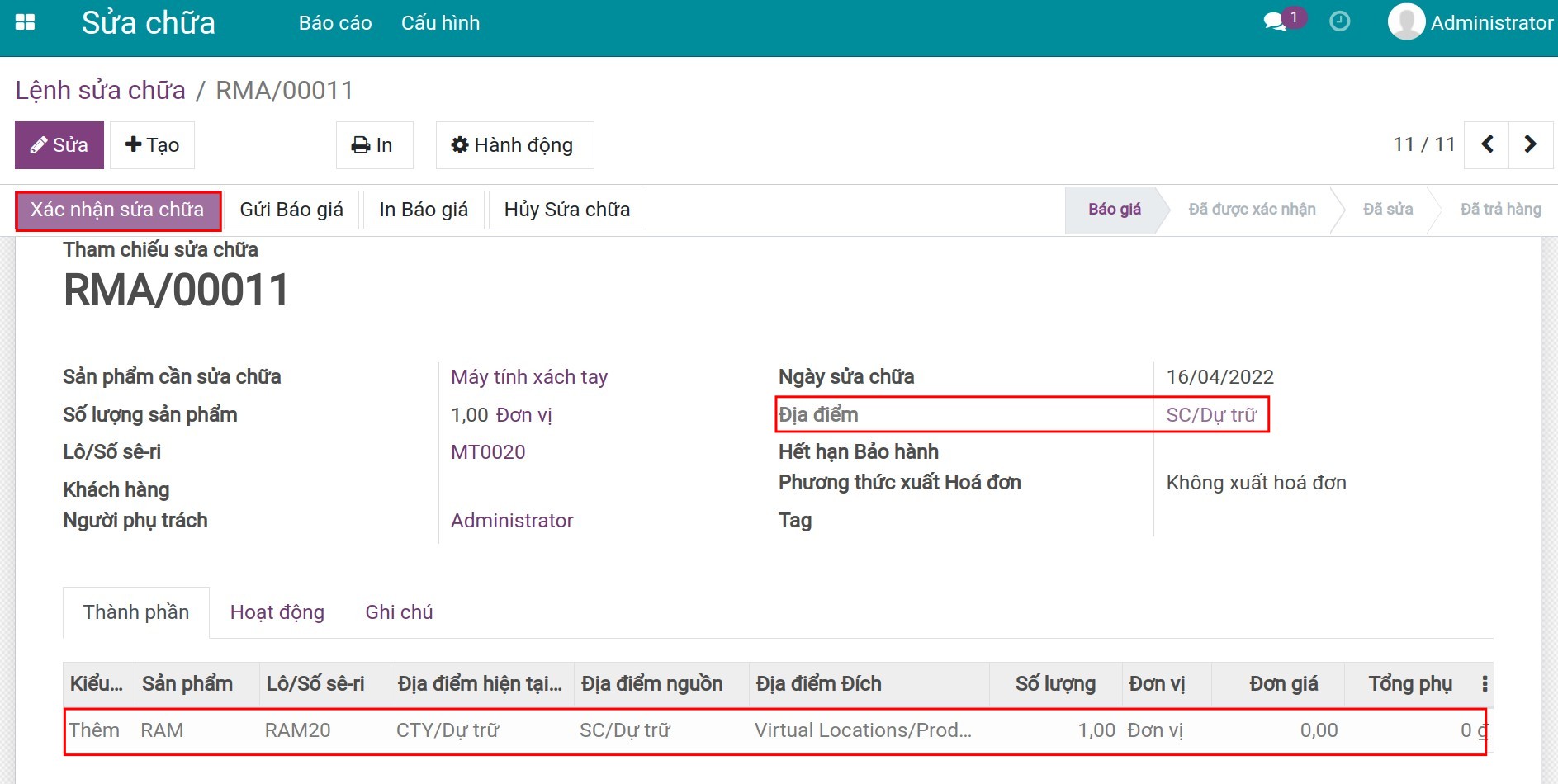
Task: Open table column options kebab icon
Action: (1485, 683)
